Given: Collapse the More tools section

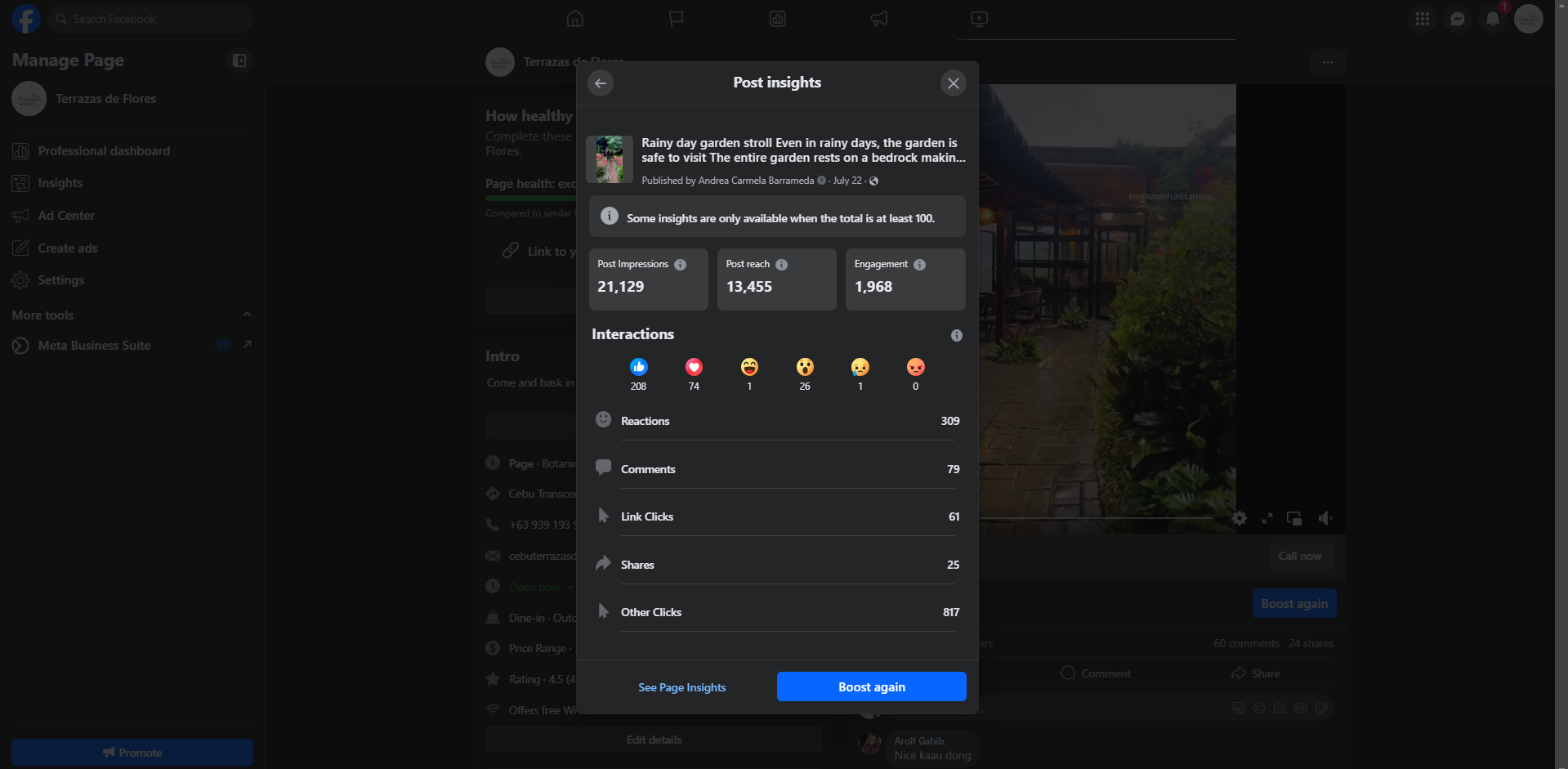Looking at the screenshot, I should point(247,315).
